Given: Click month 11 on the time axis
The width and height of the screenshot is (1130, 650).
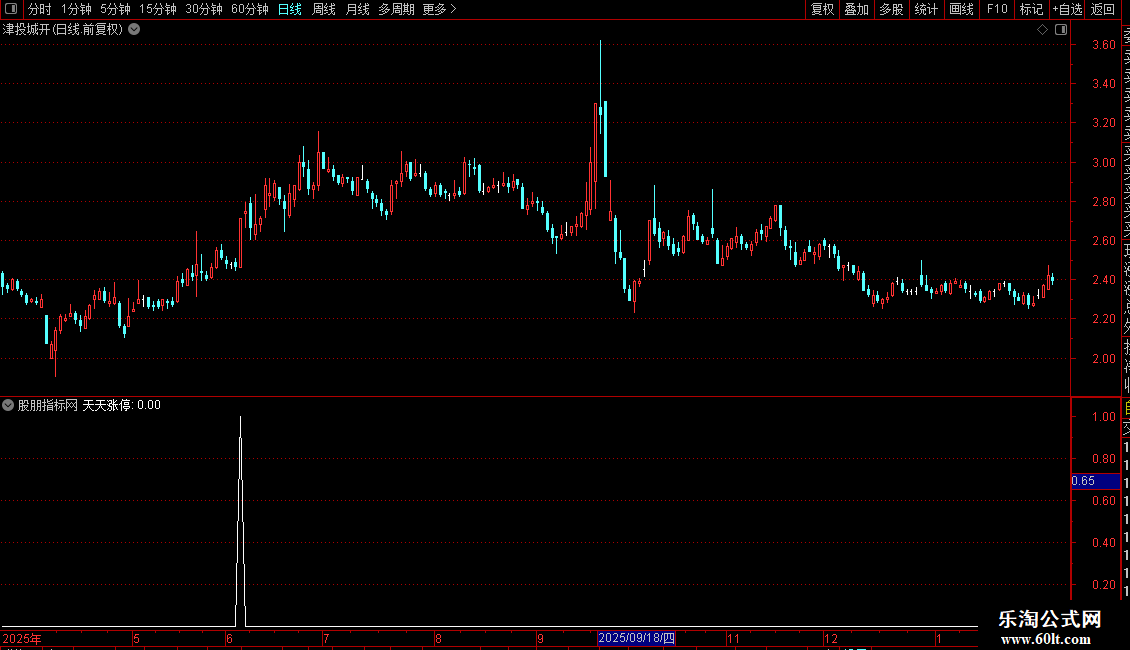Looking at the screenshot, I should click(733, 638).
